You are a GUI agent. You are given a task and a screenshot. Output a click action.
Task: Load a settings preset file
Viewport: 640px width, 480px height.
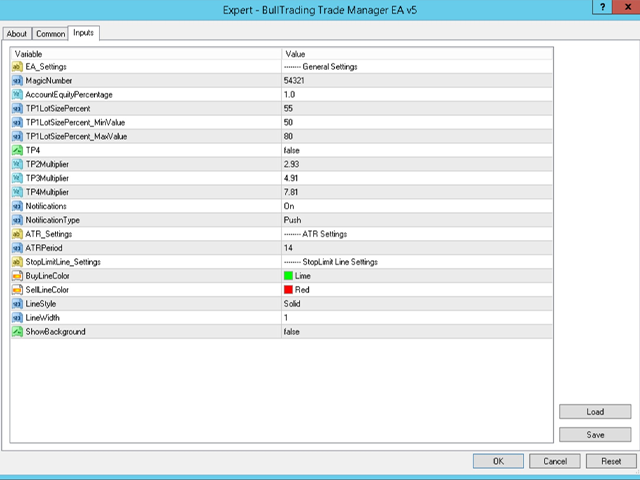coord(595,411)
